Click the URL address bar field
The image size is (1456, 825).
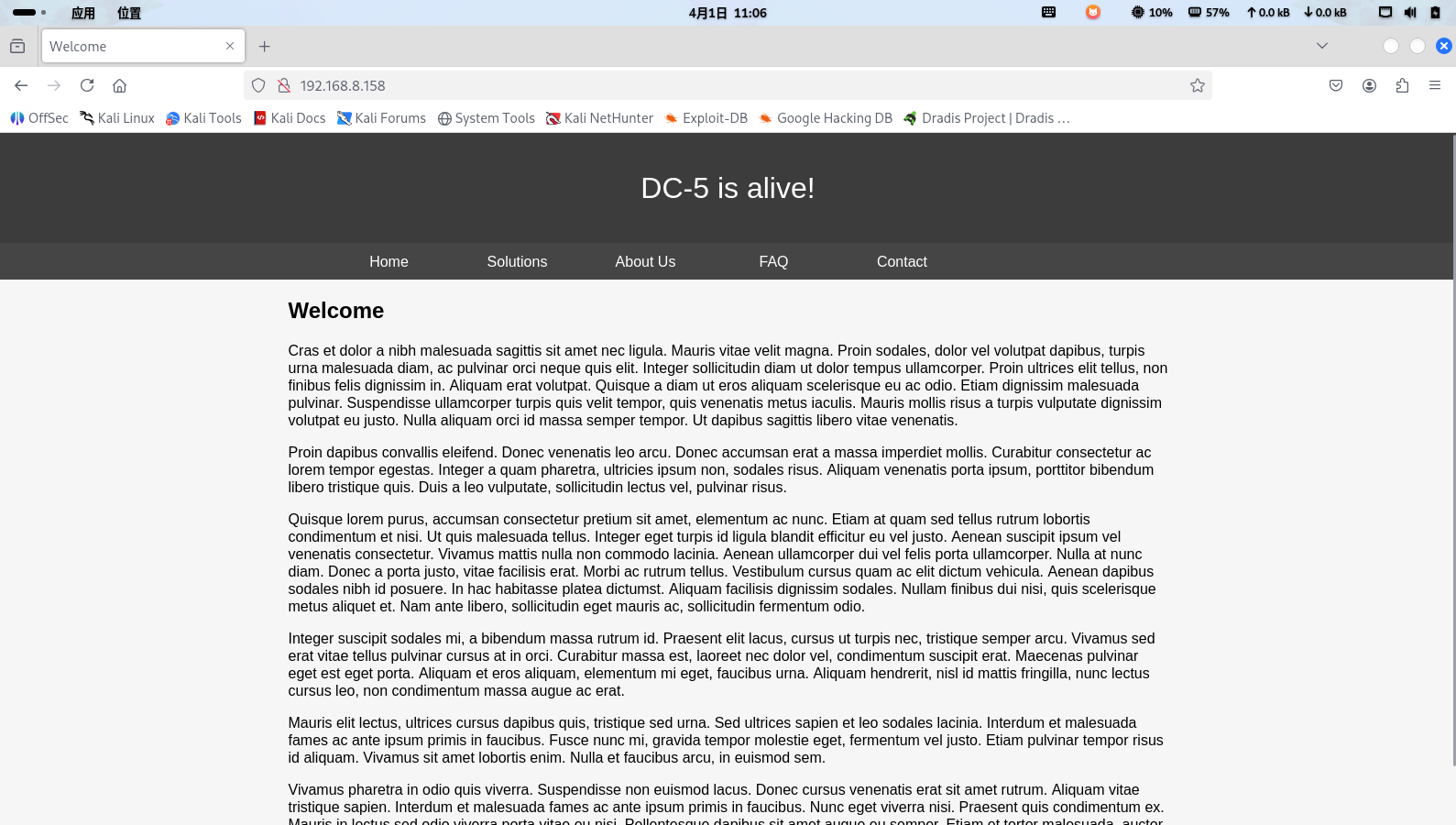(x=733, y=85)
